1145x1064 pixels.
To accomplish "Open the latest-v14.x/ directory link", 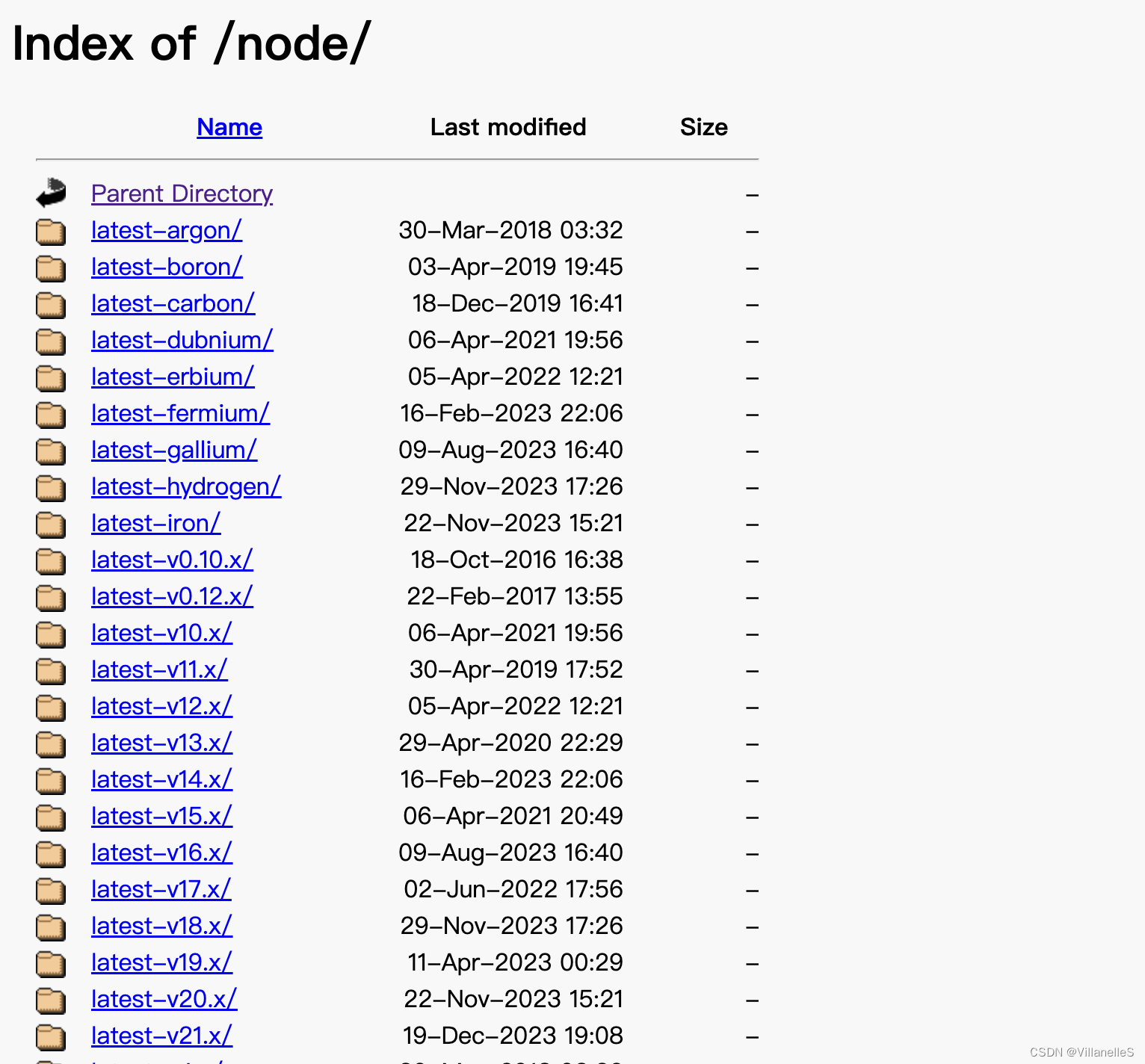I will click(161, 779).
